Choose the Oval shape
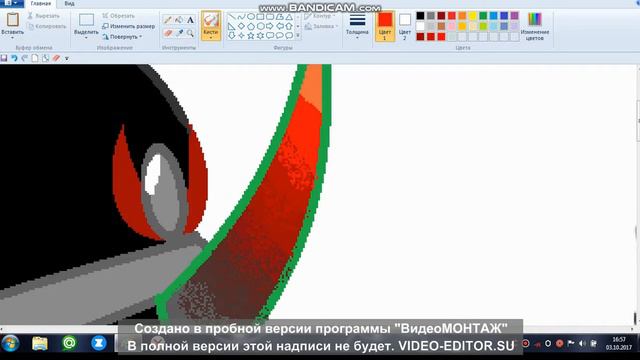Screen dimensions: 640x360 tap(251, 17)
